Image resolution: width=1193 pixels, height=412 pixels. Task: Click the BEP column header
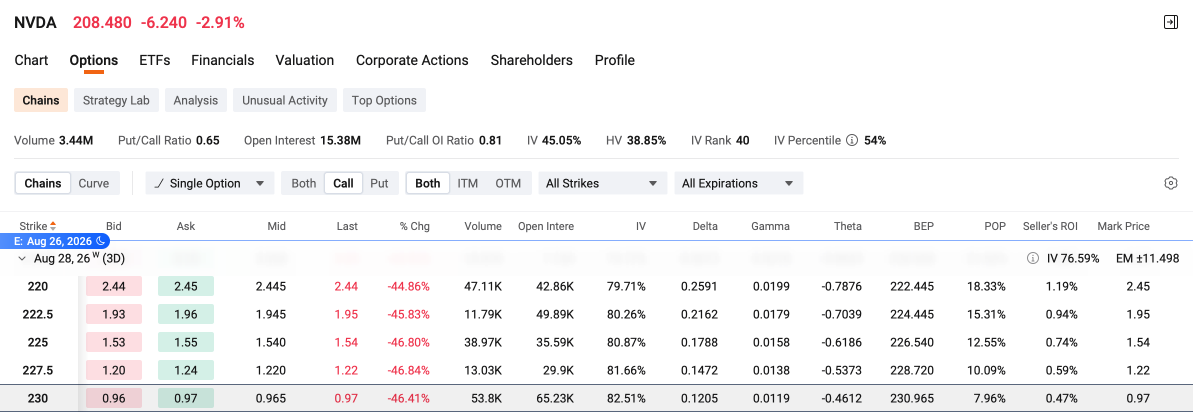[924, 227]
